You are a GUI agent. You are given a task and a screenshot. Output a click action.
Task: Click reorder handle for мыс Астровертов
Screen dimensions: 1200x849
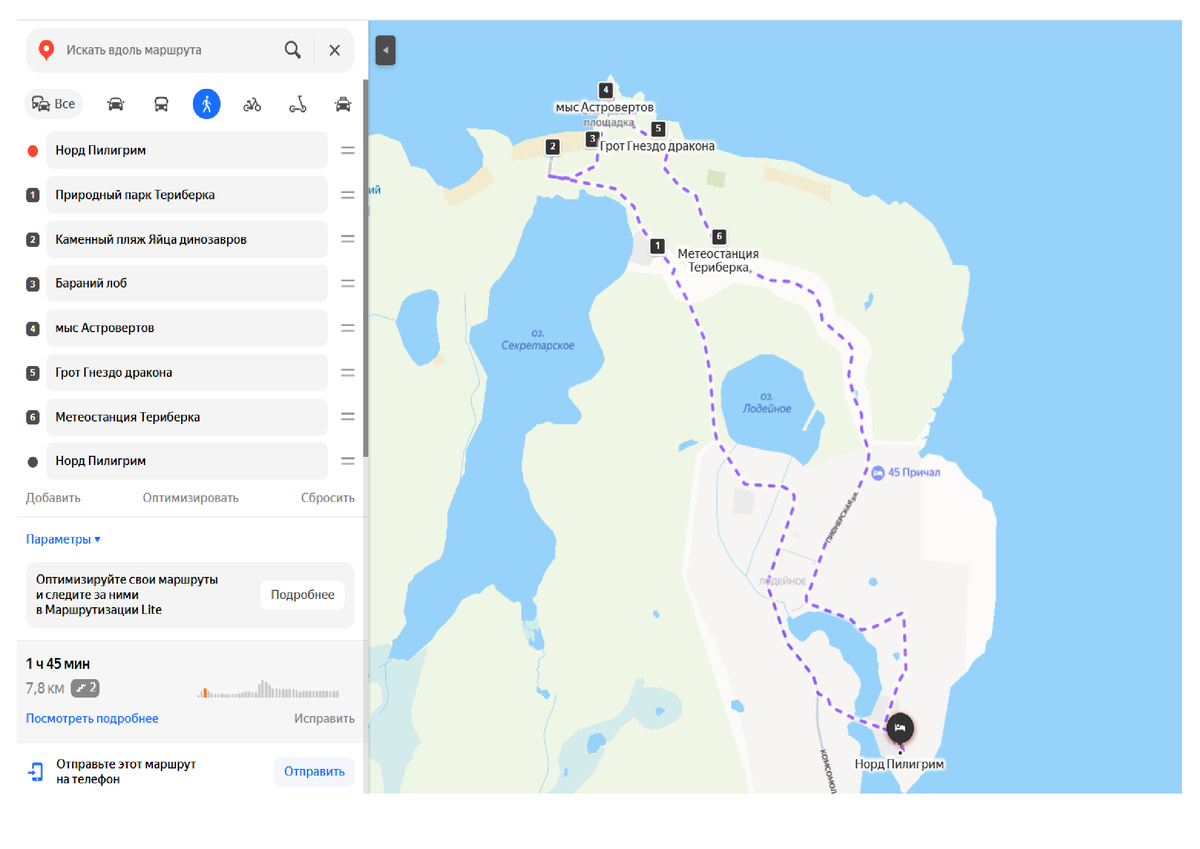pos(348,328)
